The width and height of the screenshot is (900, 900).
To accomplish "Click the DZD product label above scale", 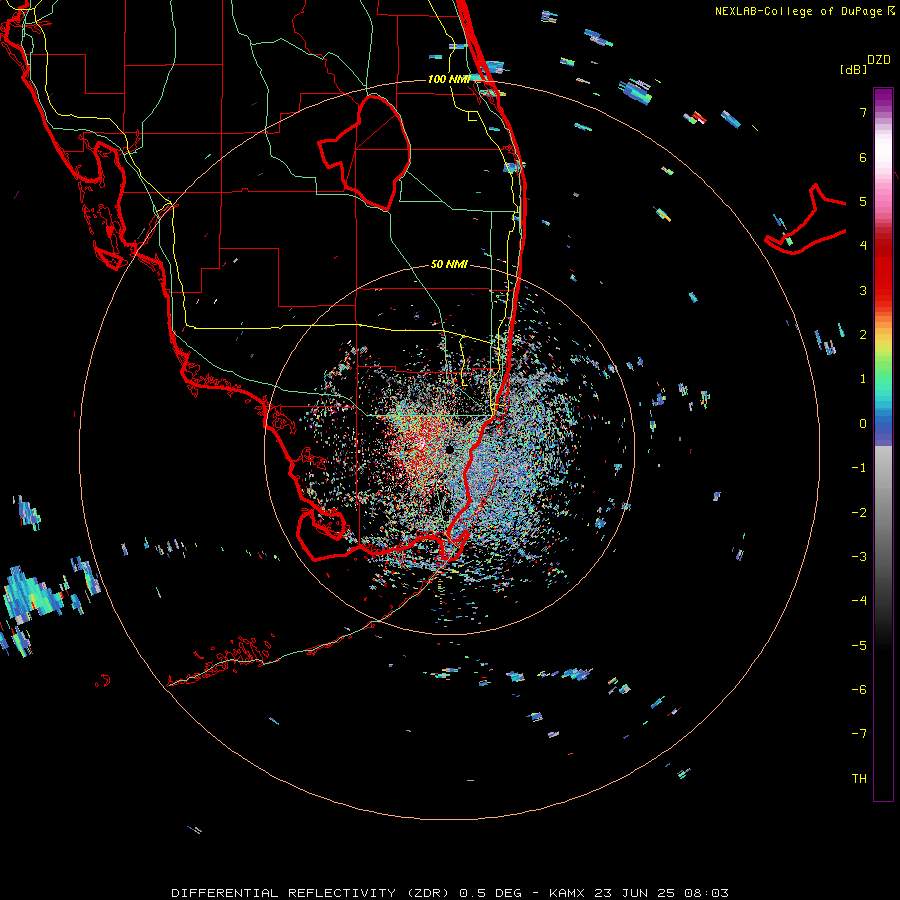I will [x=879, y=60].
